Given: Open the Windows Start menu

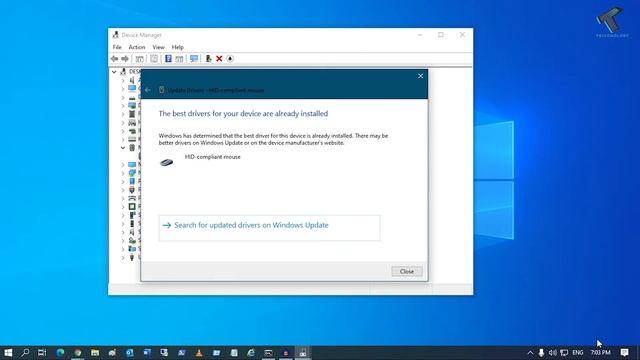Looking at the screenshot, I should point(8,353).
